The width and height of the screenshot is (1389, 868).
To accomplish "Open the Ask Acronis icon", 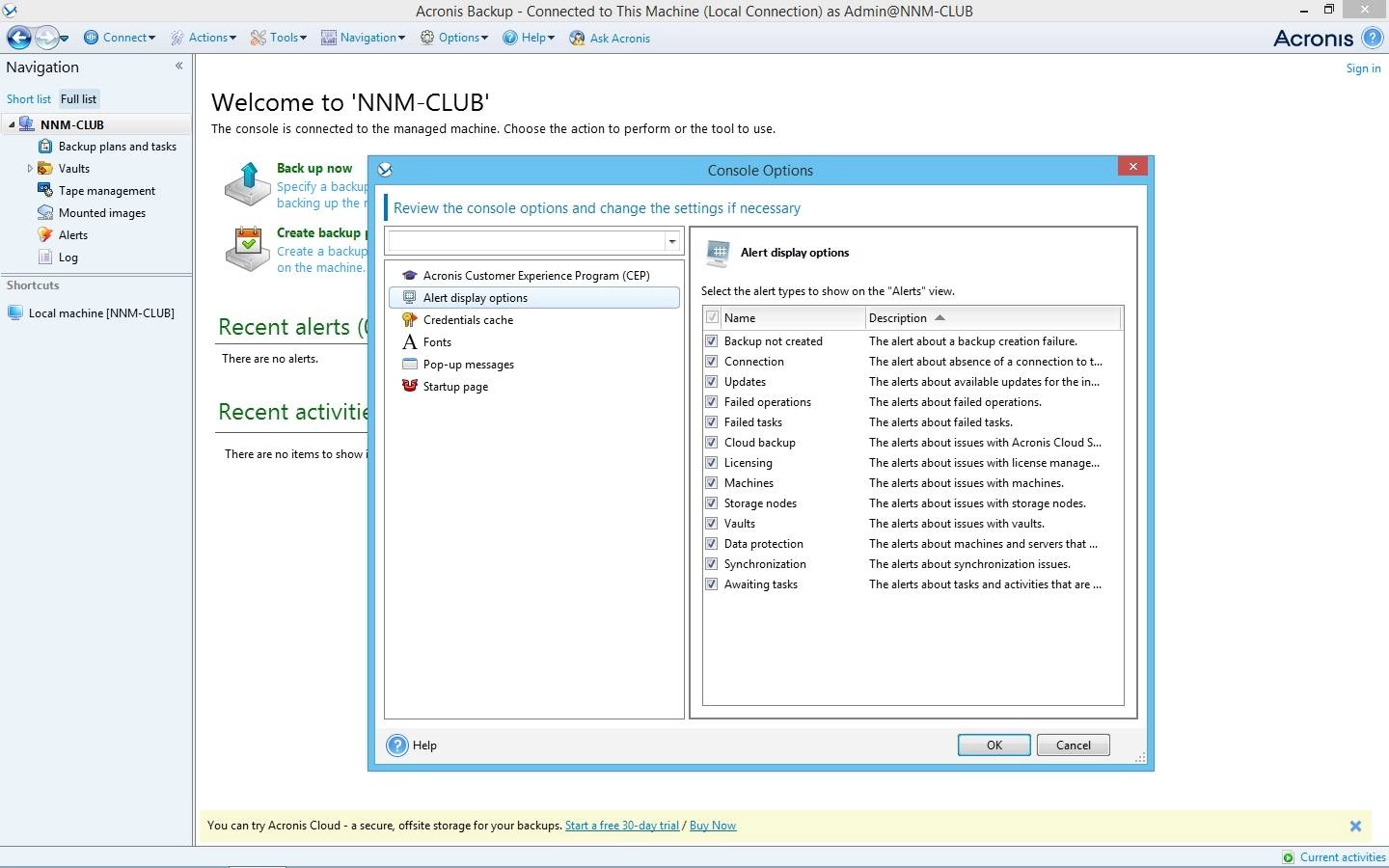I will pyautogui.click(x=577, y=39).
